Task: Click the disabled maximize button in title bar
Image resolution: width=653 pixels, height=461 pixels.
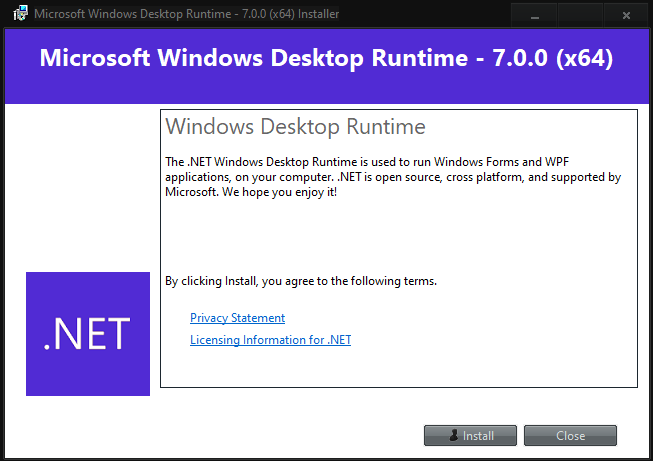Action: coord(581,15)
